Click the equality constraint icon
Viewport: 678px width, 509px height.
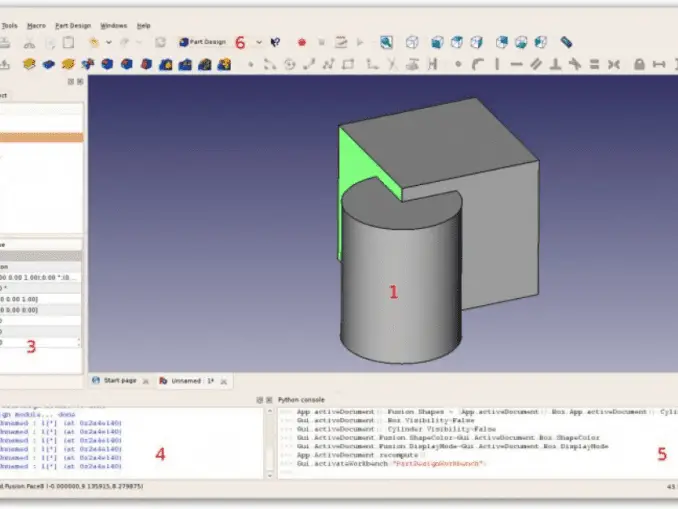coord(595,64)
